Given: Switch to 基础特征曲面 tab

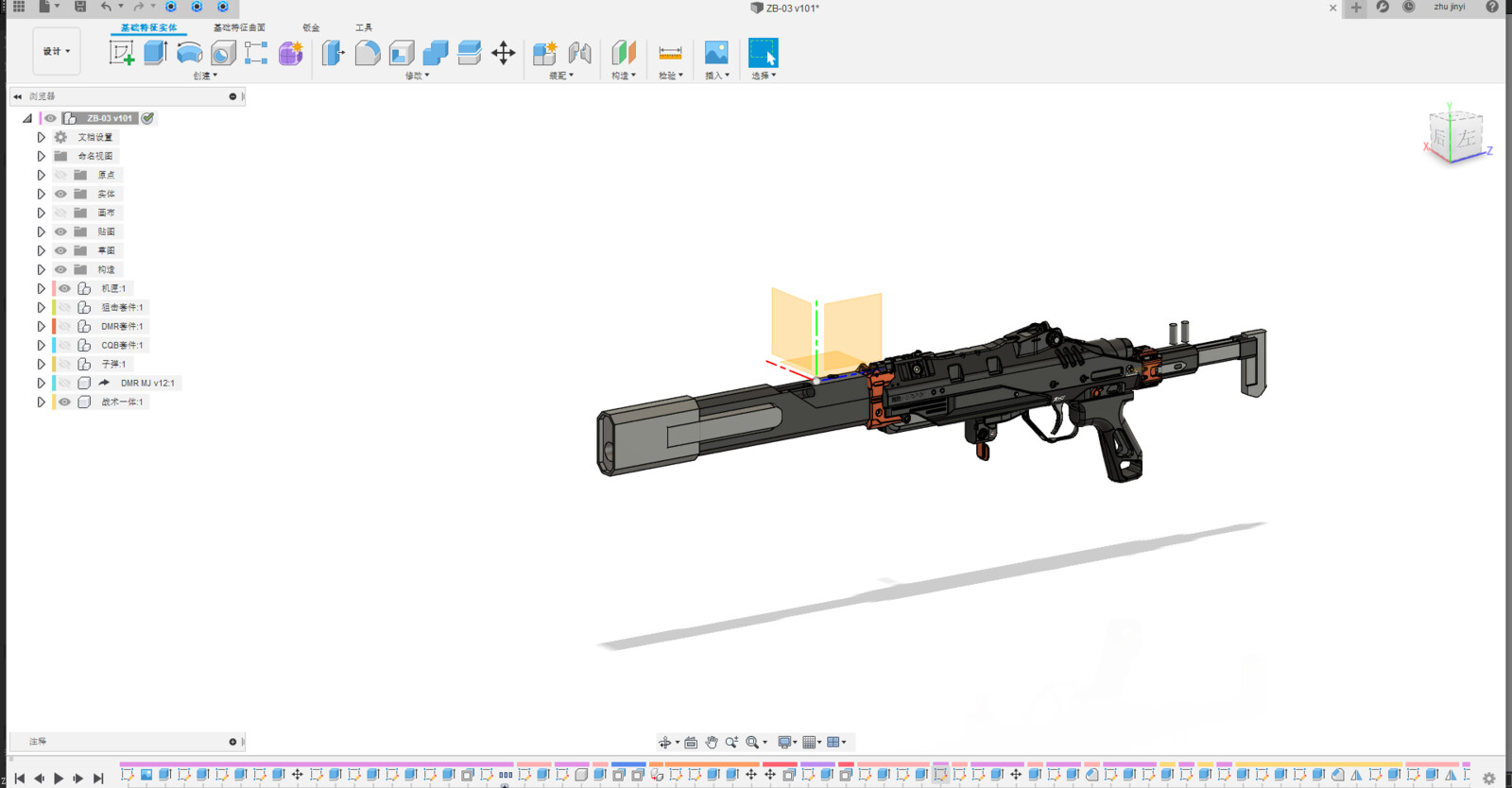Looking at the screenshot, I should tap(239, 27).
